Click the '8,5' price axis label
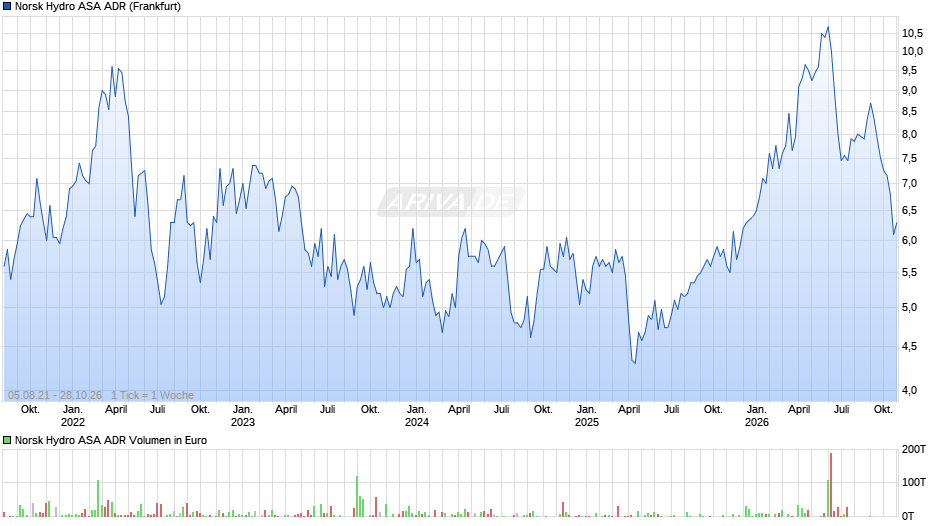This screenshot has width=940, height=526. [909, 112]
